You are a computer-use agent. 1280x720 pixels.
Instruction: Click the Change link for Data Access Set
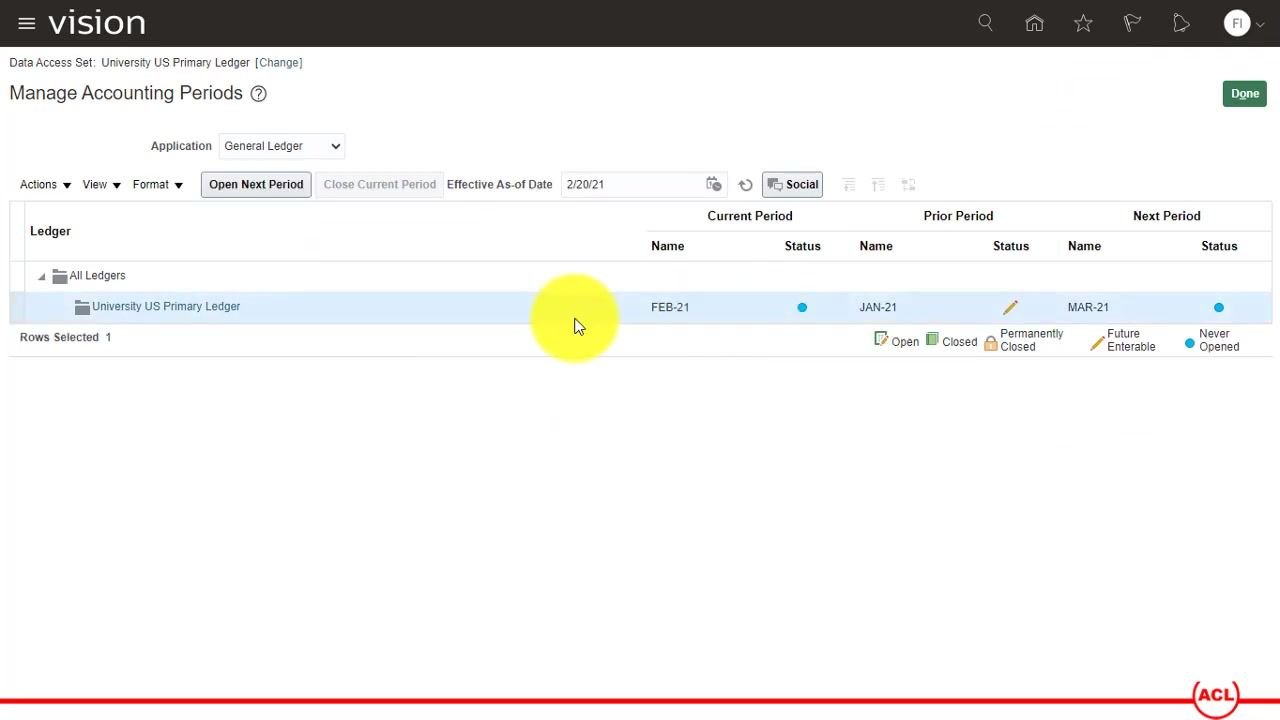[279, 63]
